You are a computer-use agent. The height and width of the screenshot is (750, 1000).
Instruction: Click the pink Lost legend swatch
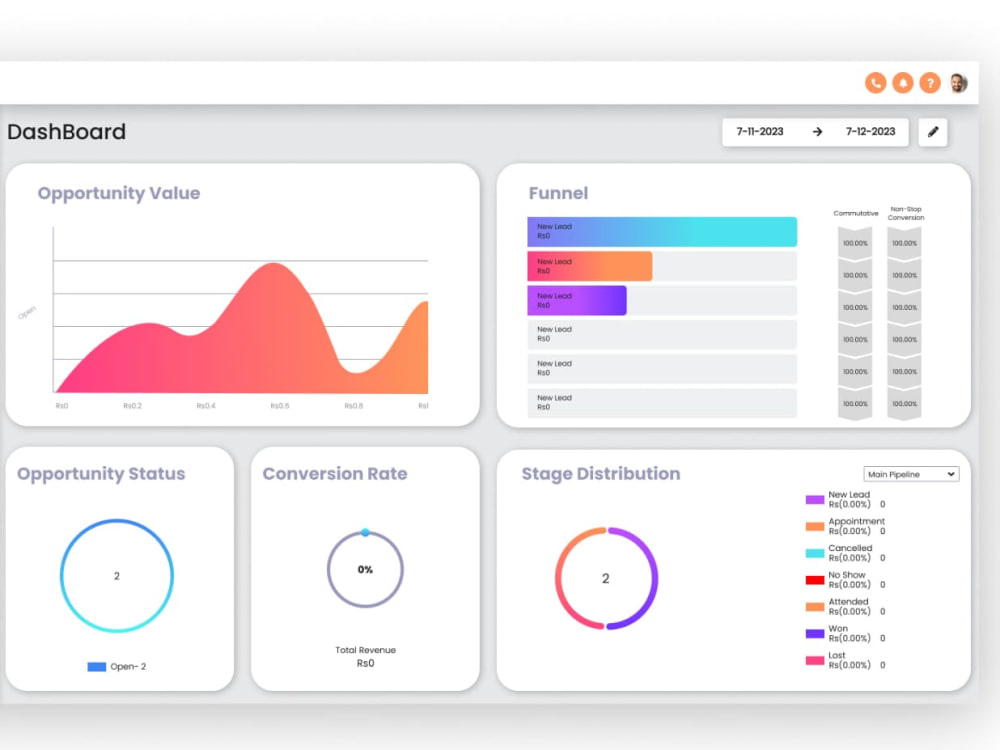(815, 661)
